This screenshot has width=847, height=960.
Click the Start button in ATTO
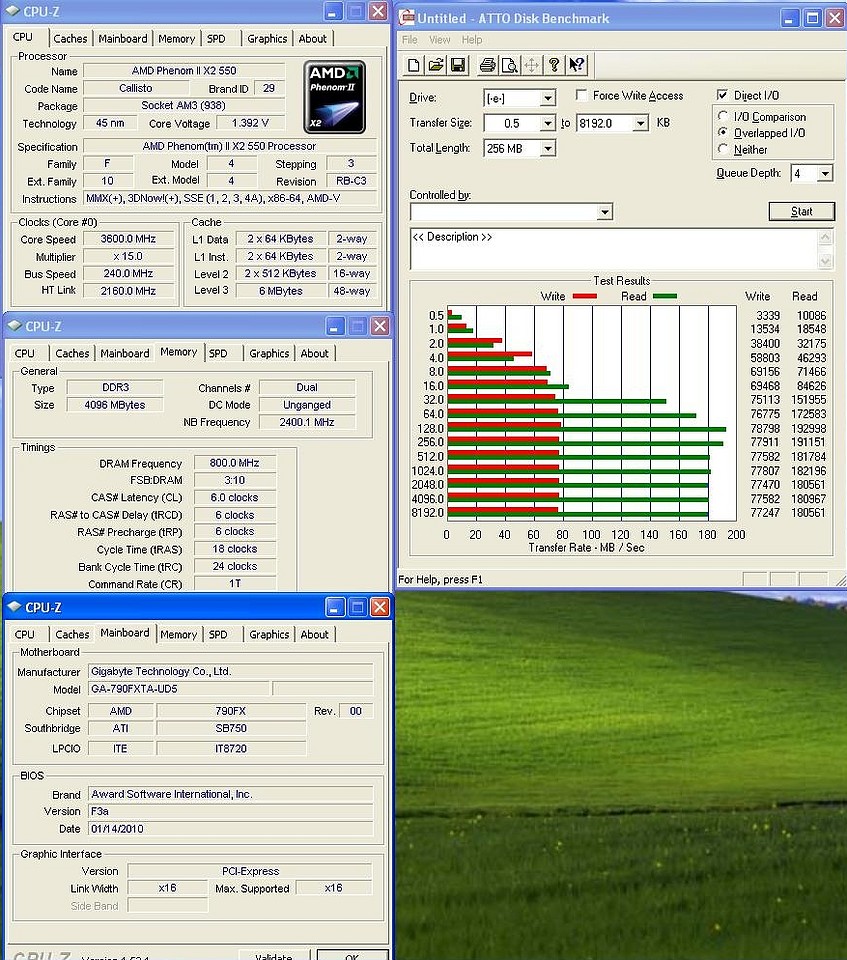(x=802, y=211)
